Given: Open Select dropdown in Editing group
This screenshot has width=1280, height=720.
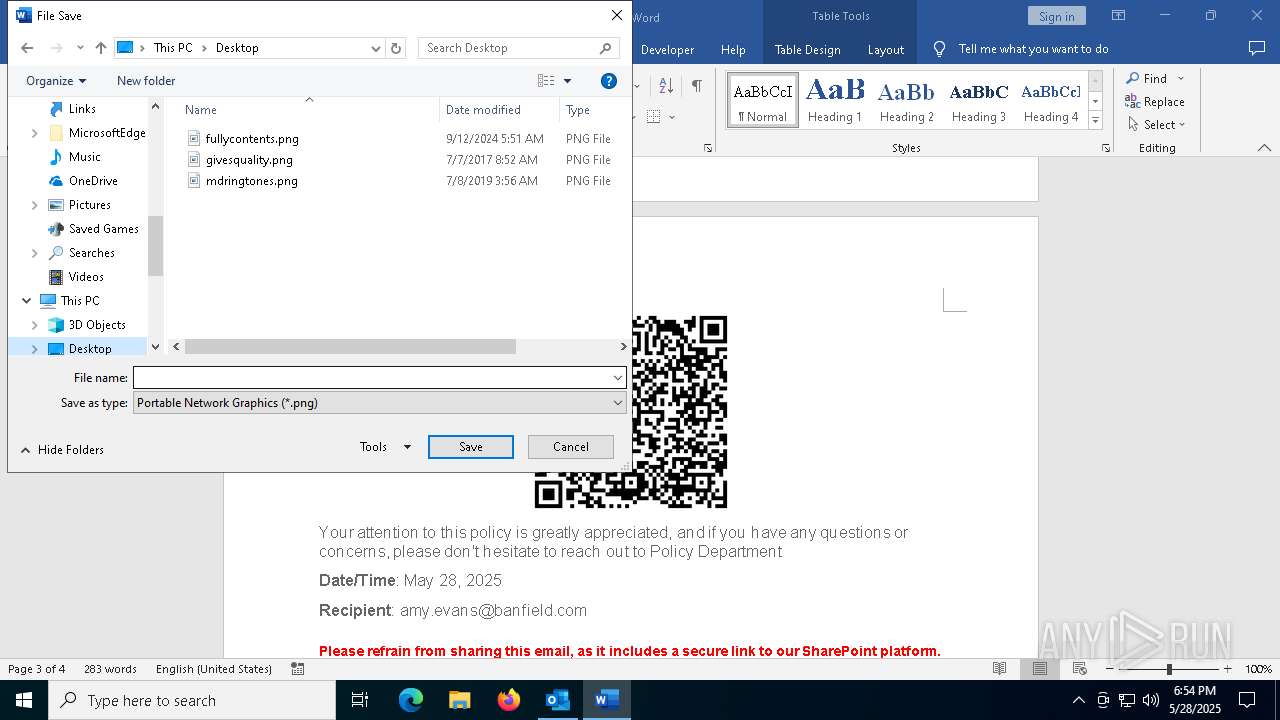Looking at the screenshot, I should pos(1156,125).
